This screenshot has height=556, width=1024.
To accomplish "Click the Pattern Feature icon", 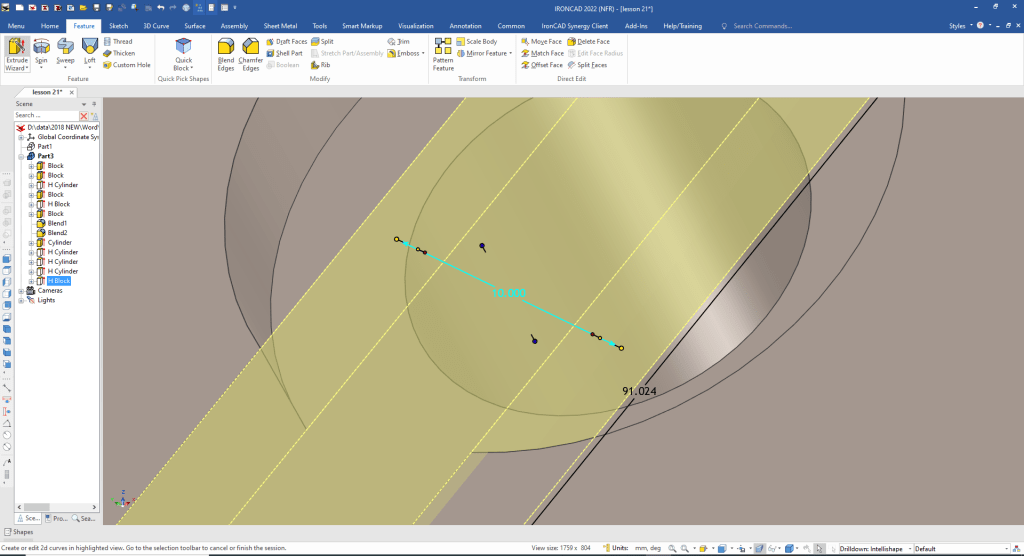I will coord(443,54).
